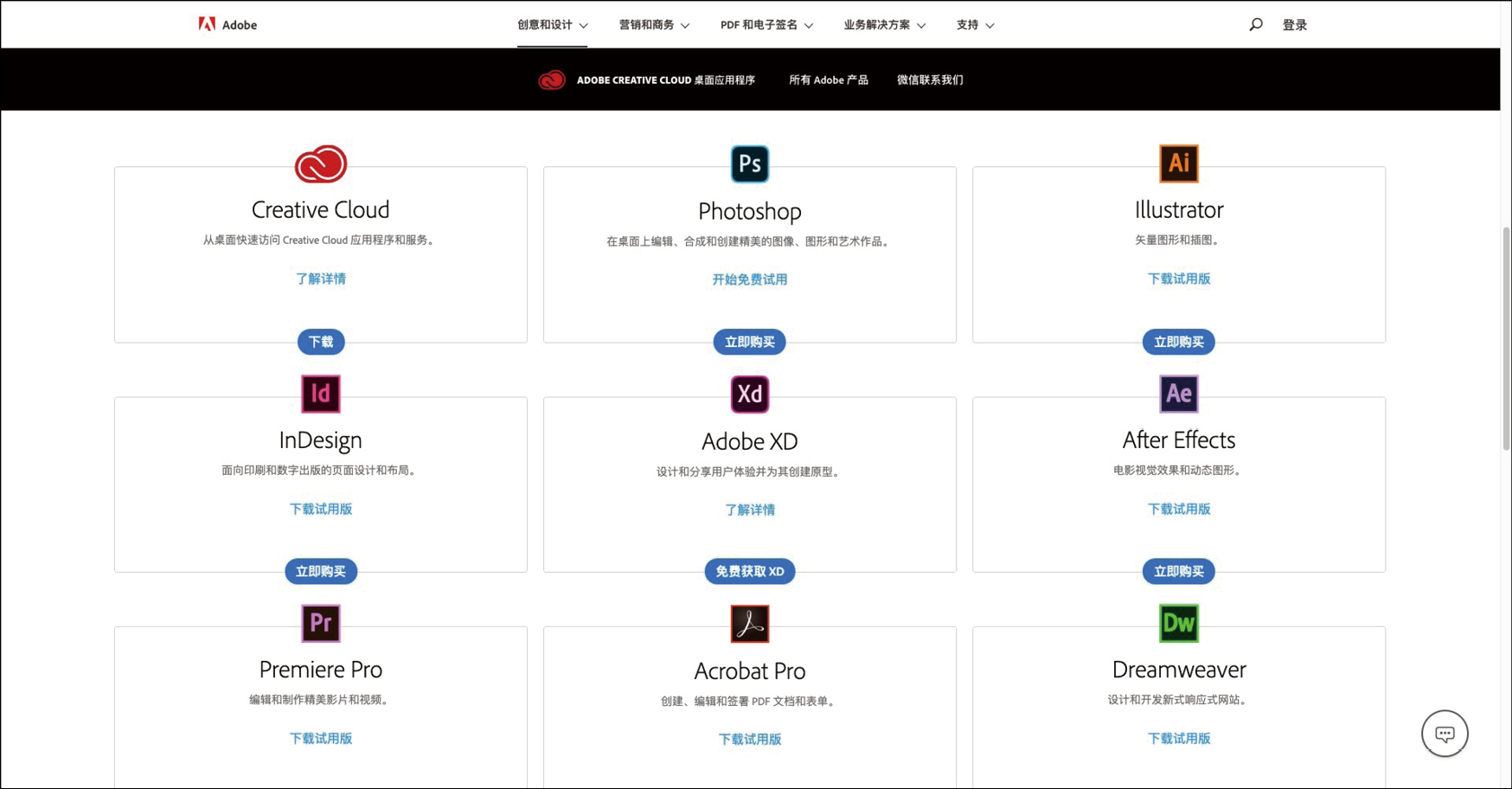1512x789 pixels.
Task: Click the InDesign Id icon
Action: pyautogui.click(x=321, y=394)
